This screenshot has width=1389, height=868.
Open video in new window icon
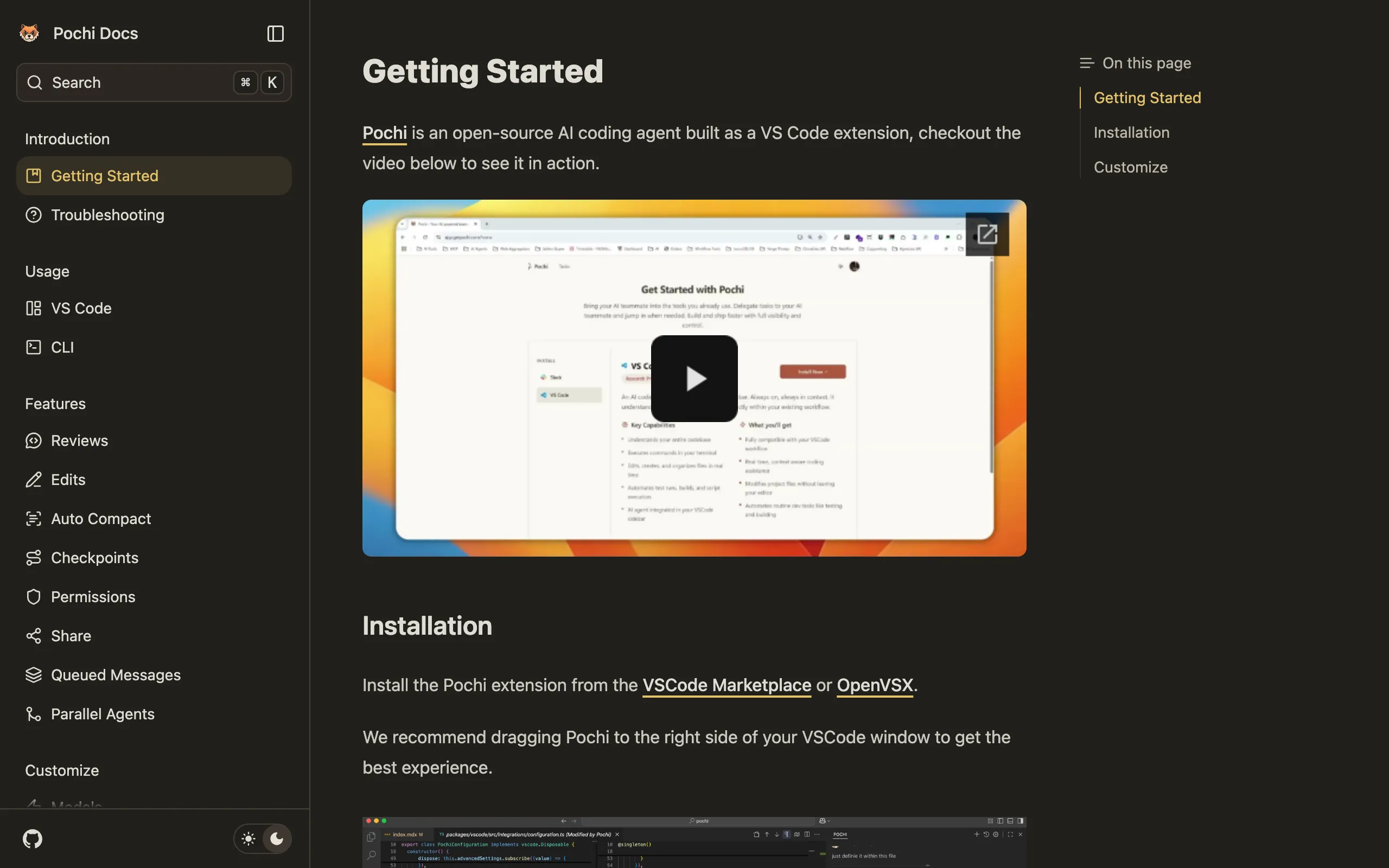[x=987, y=234]
